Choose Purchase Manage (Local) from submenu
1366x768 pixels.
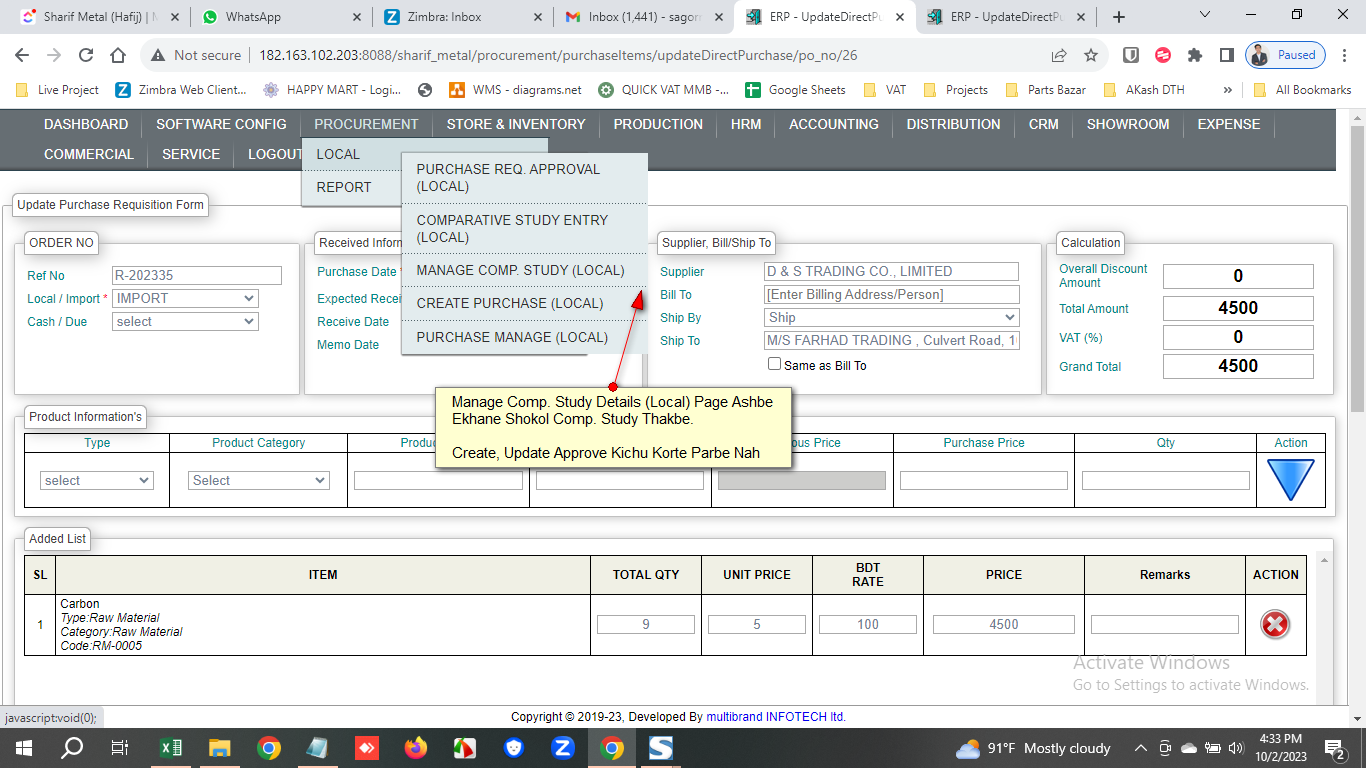pos(512,337)
